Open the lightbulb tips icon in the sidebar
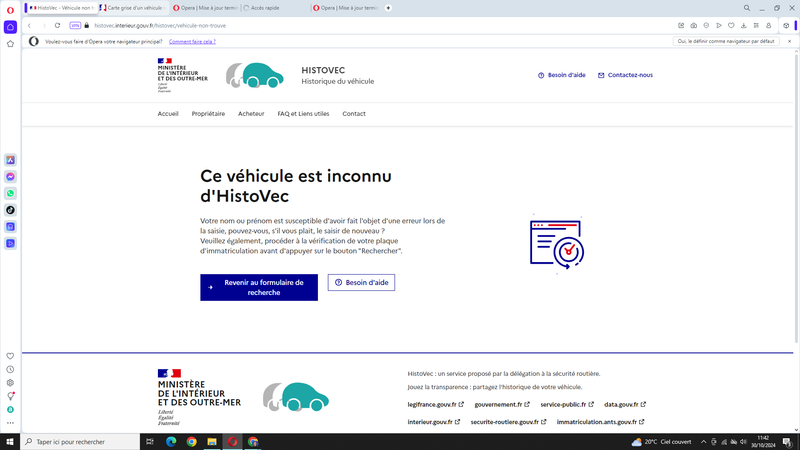This screenshot has height=450, width=800. 10,396
